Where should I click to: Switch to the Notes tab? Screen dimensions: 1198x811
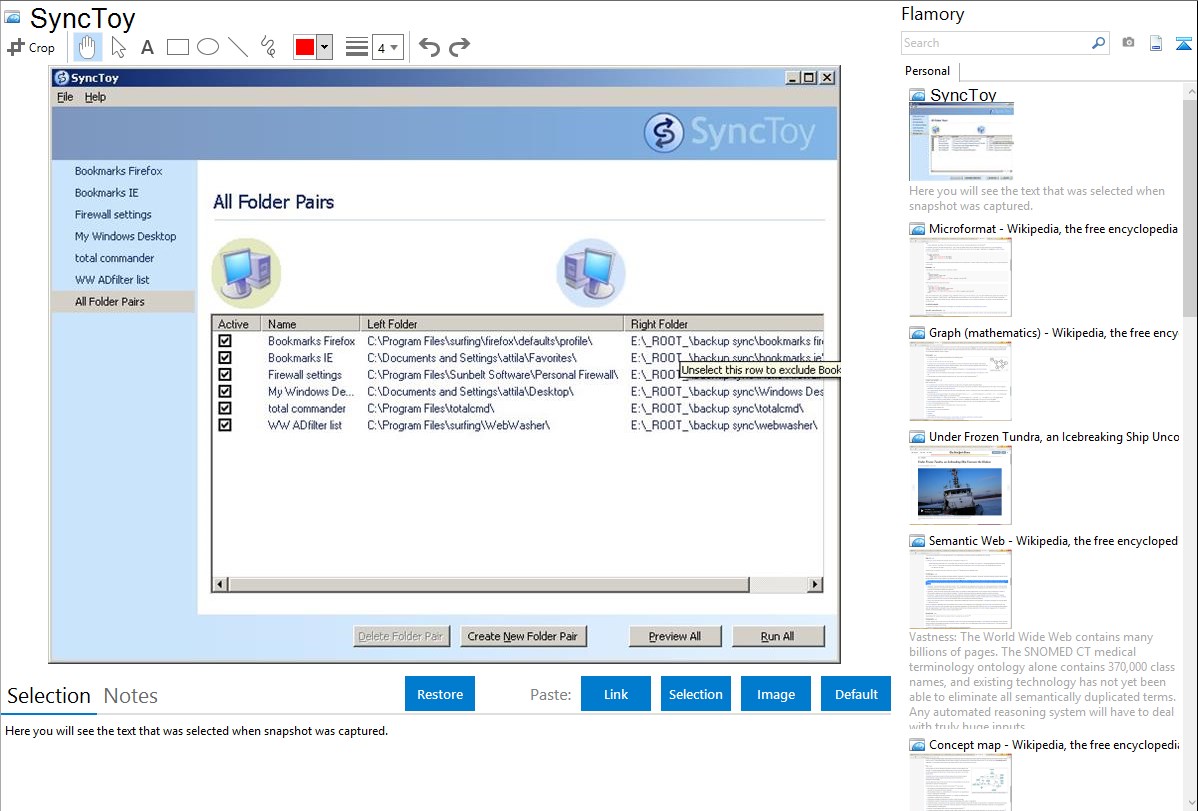[131, 696]
